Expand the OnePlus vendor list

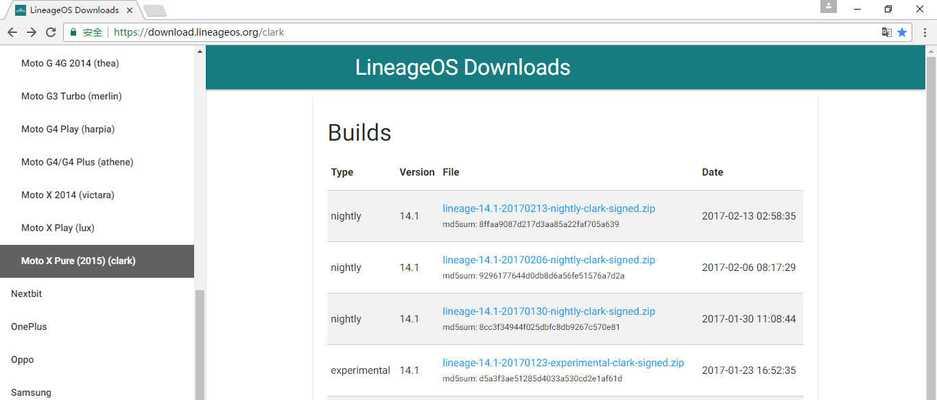[29, 326]
